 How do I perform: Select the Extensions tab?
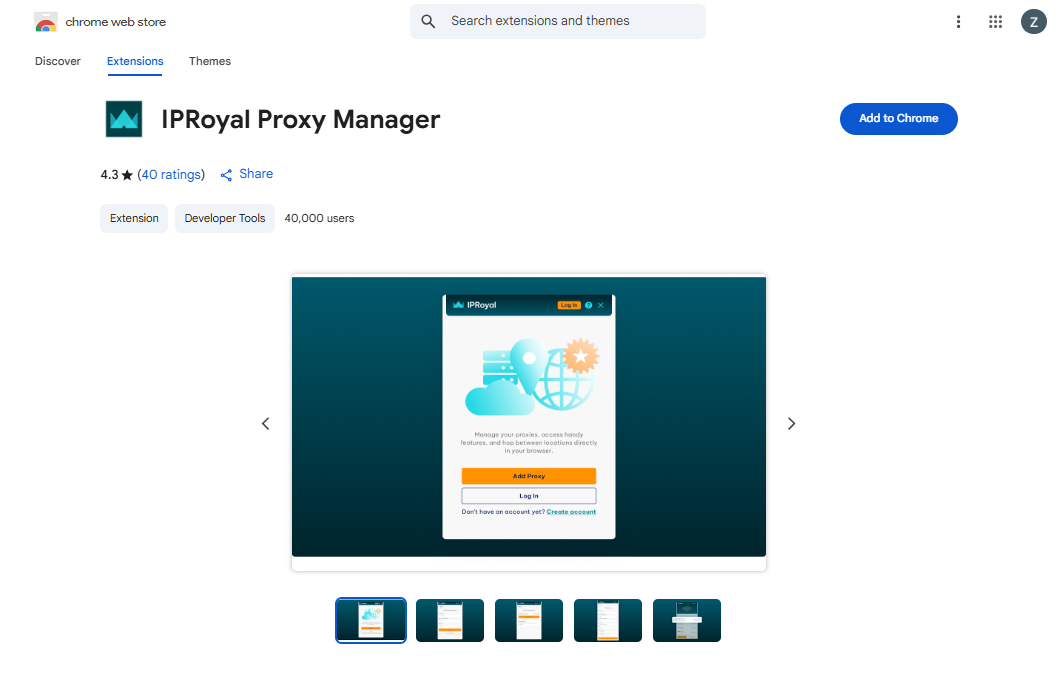(x=135, y=61)
